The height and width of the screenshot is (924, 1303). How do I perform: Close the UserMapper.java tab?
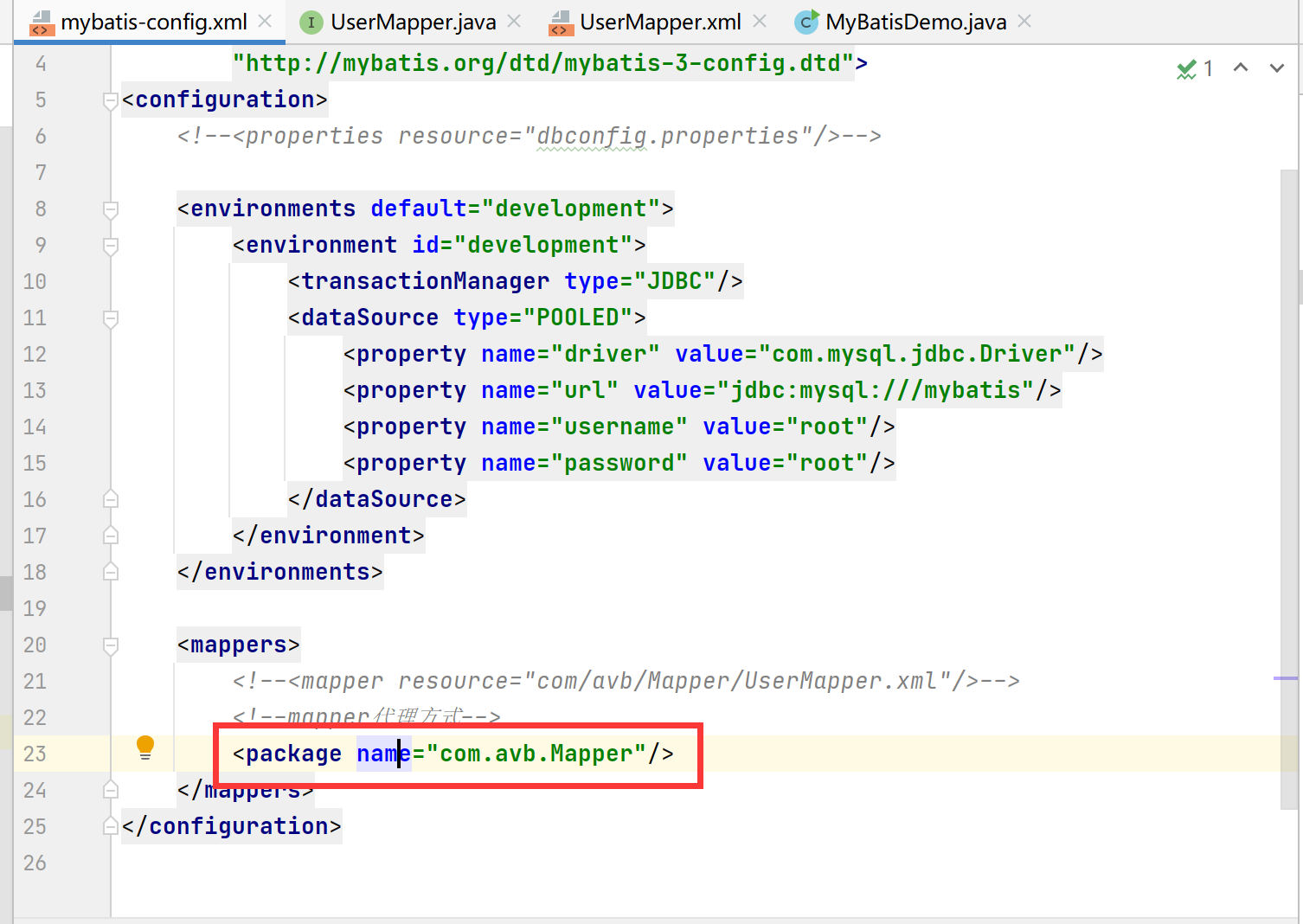click(514, 21)
